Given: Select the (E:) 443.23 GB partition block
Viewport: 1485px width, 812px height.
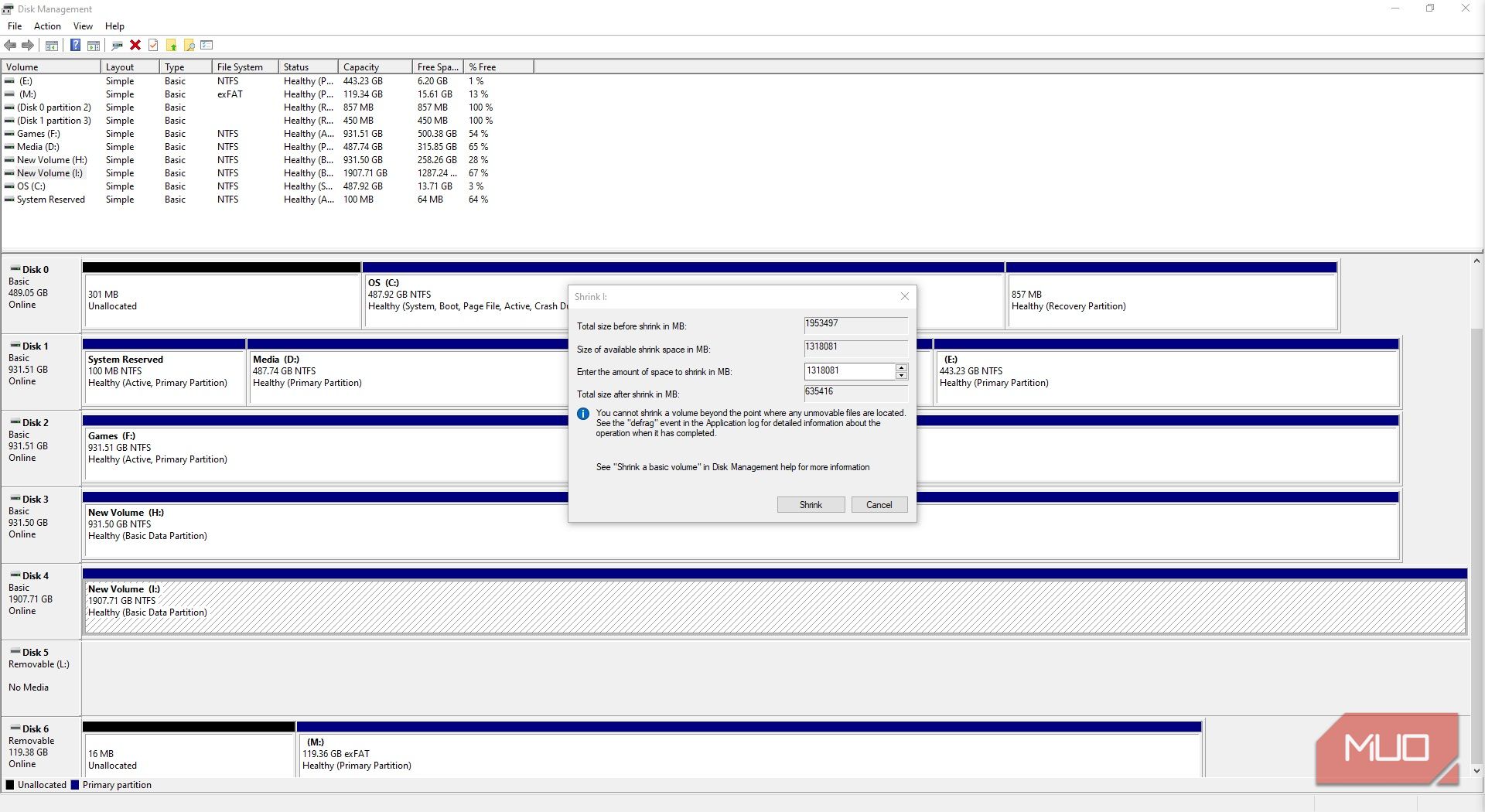Looking at the screenshot, I should [1166, 372].
